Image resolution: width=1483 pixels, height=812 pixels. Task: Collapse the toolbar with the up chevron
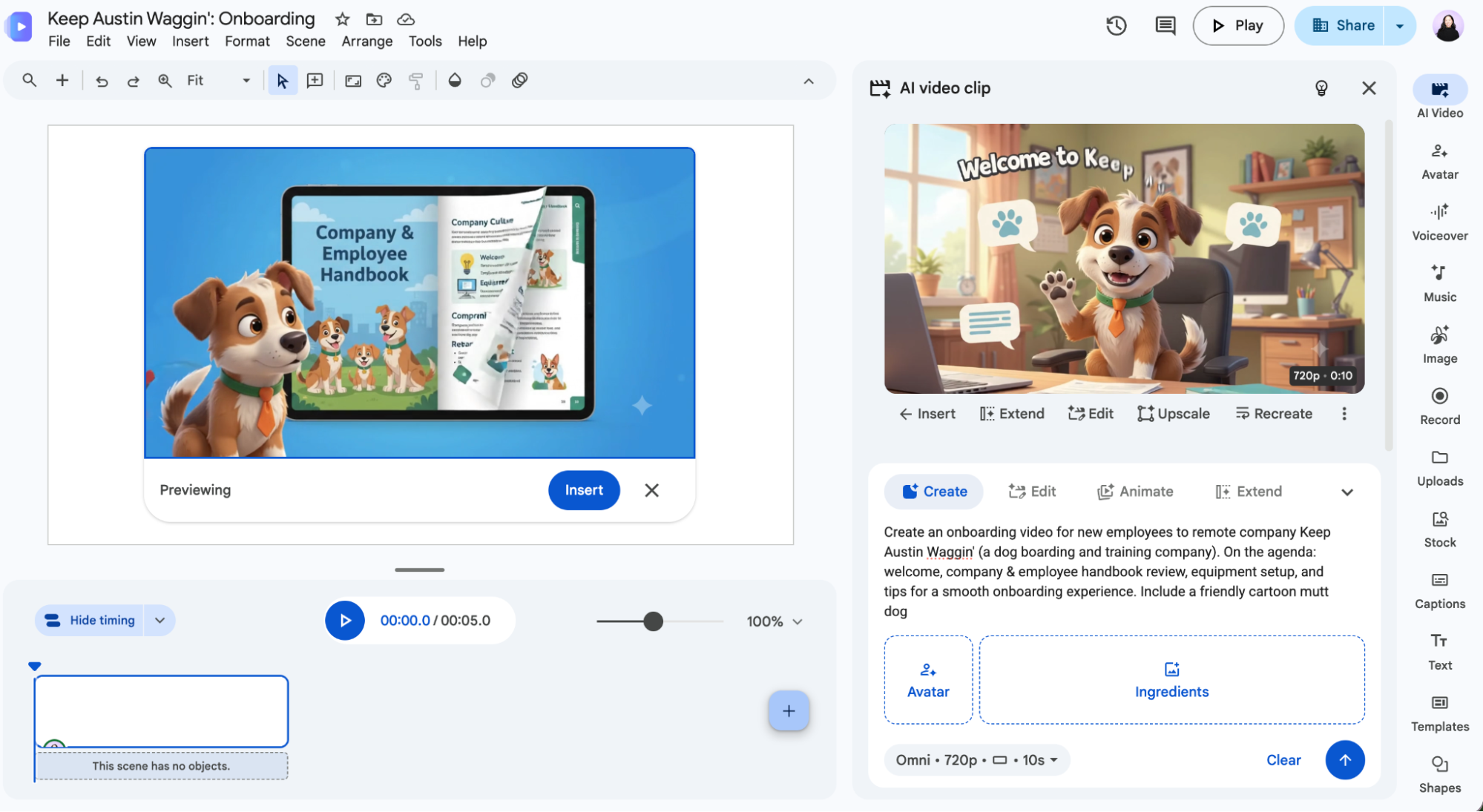(x=808, y=81)
